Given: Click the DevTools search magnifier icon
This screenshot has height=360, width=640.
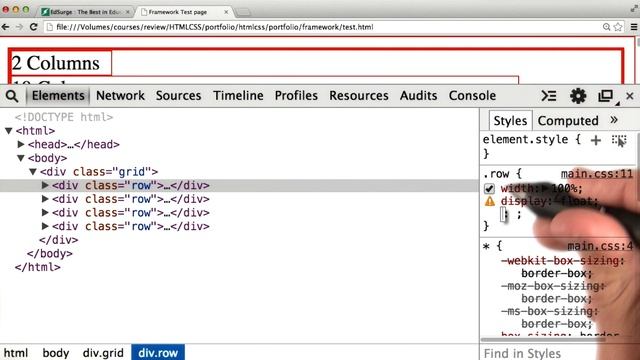Looking at the screenshot, I should (12, 96).
